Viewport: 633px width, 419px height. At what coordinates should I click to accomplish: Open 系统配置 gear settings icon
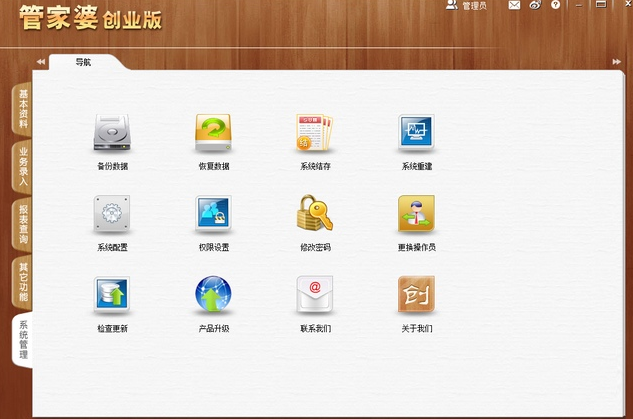coord(112,214)
